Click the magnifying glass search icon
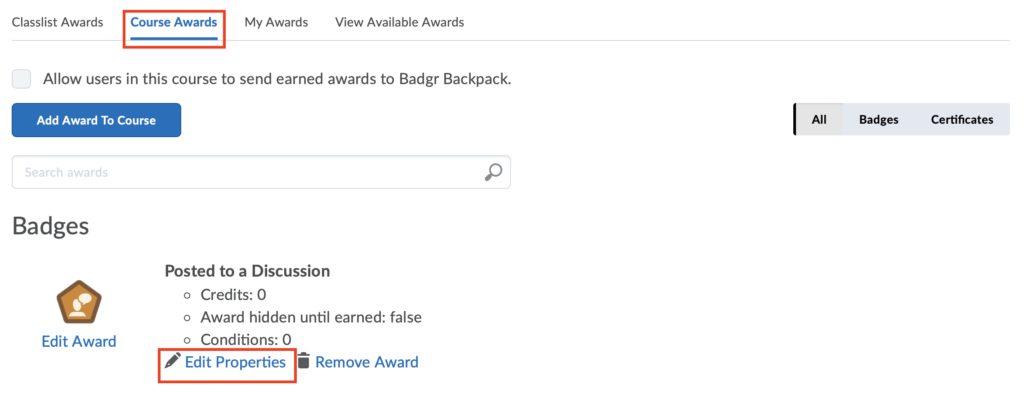Viewport: 1024px width, 394px height. click(x=493, y=172)
